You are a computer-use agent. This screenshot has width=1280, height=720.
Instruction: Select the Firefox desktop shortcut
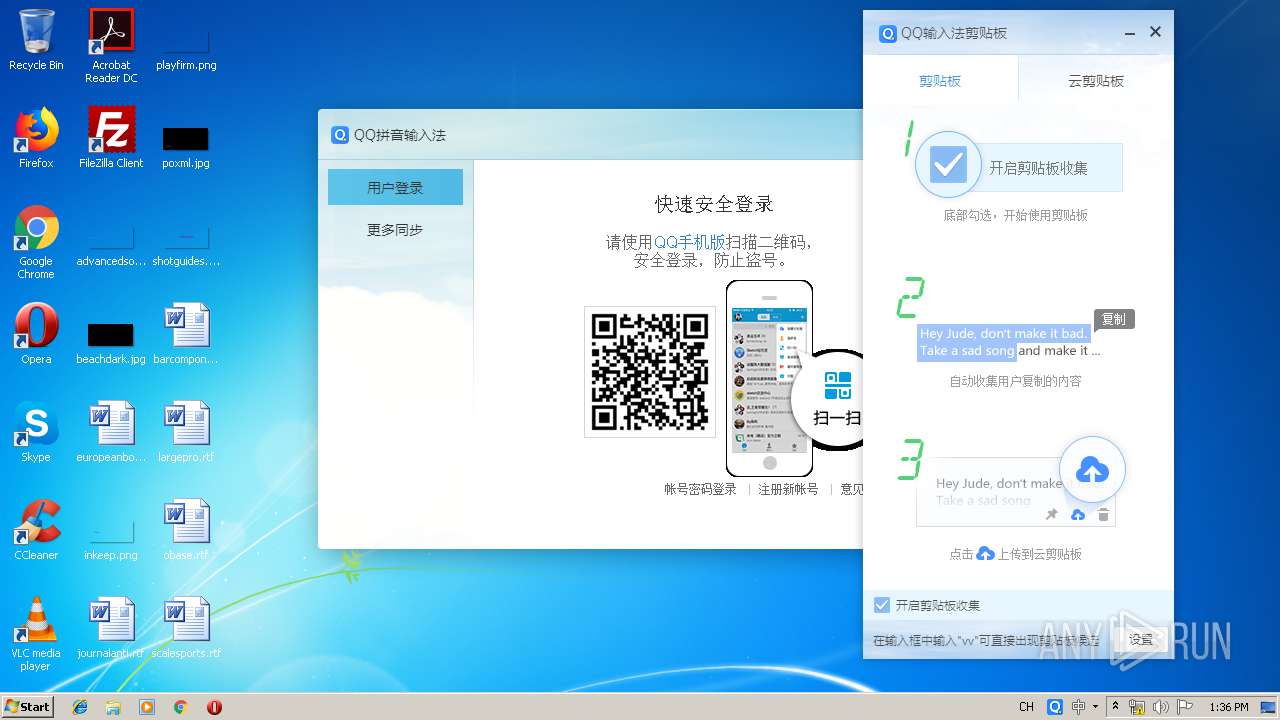tap(36, 138)
